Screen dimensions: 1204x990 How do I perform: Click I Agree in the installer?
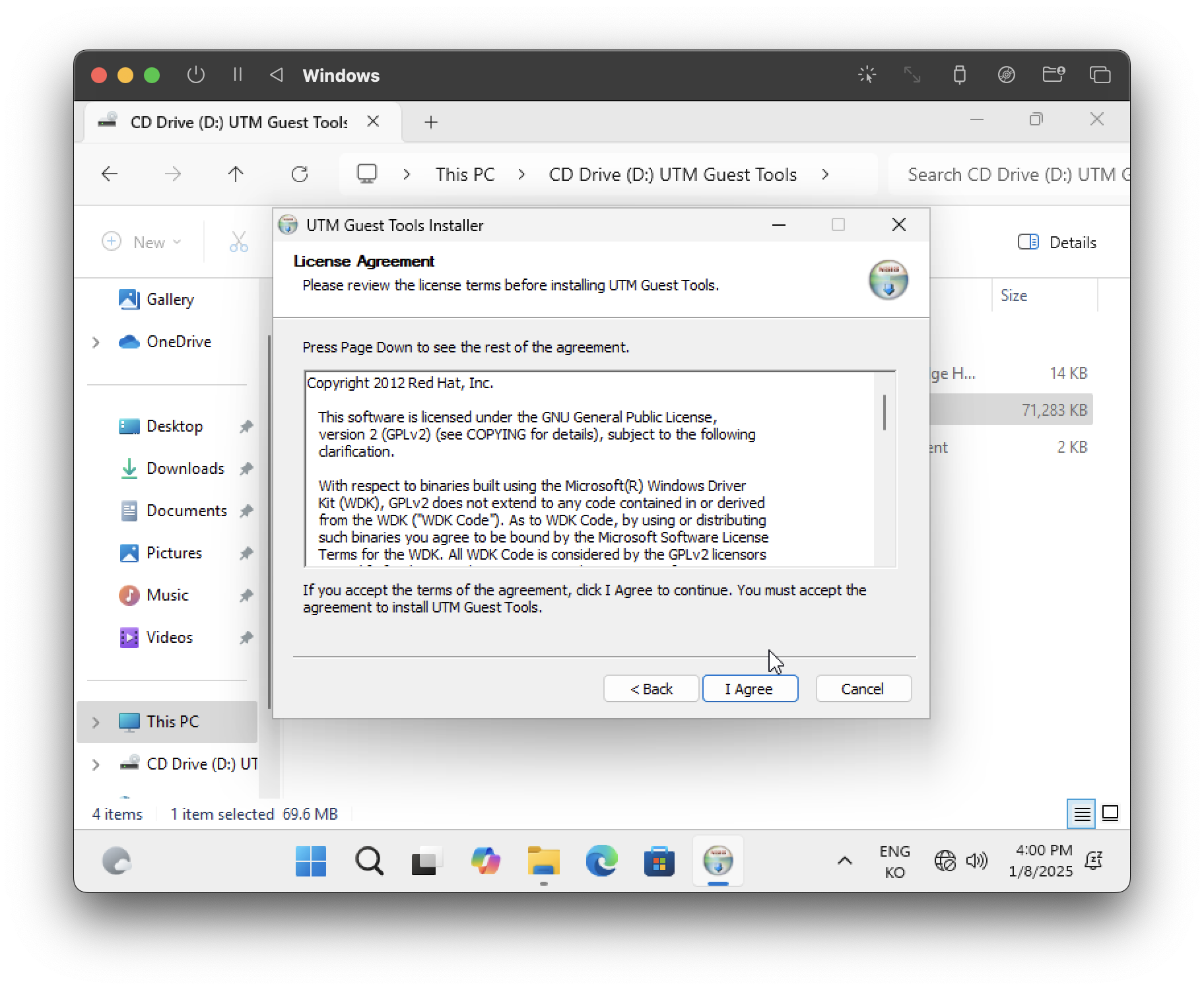(x=750, y=688)
